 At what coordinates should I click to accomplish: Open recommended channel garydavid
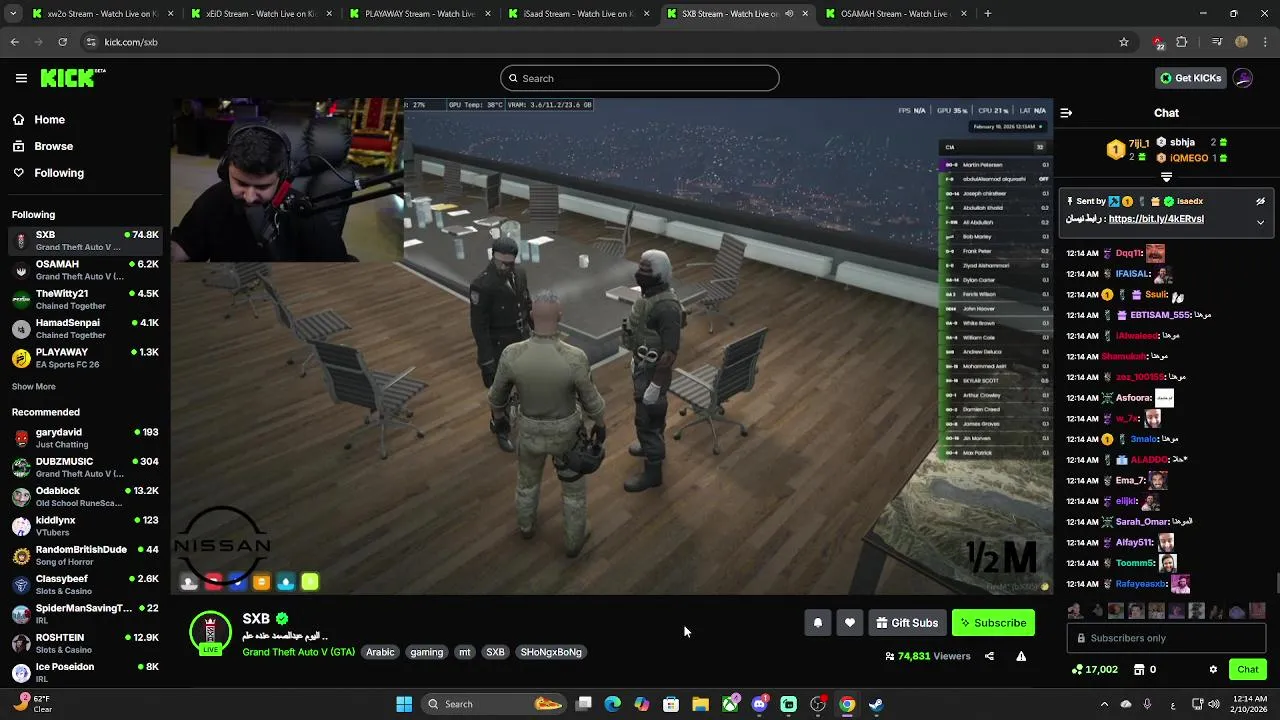coord(85,438)
